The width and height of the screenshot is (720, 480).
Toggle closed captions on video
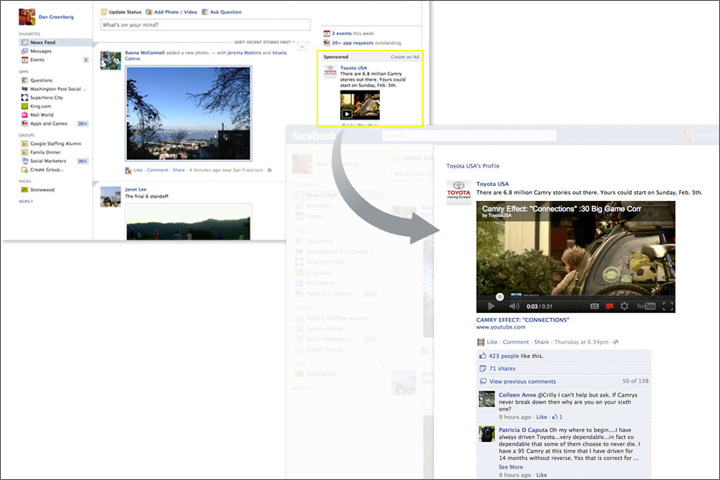point(594,306)
